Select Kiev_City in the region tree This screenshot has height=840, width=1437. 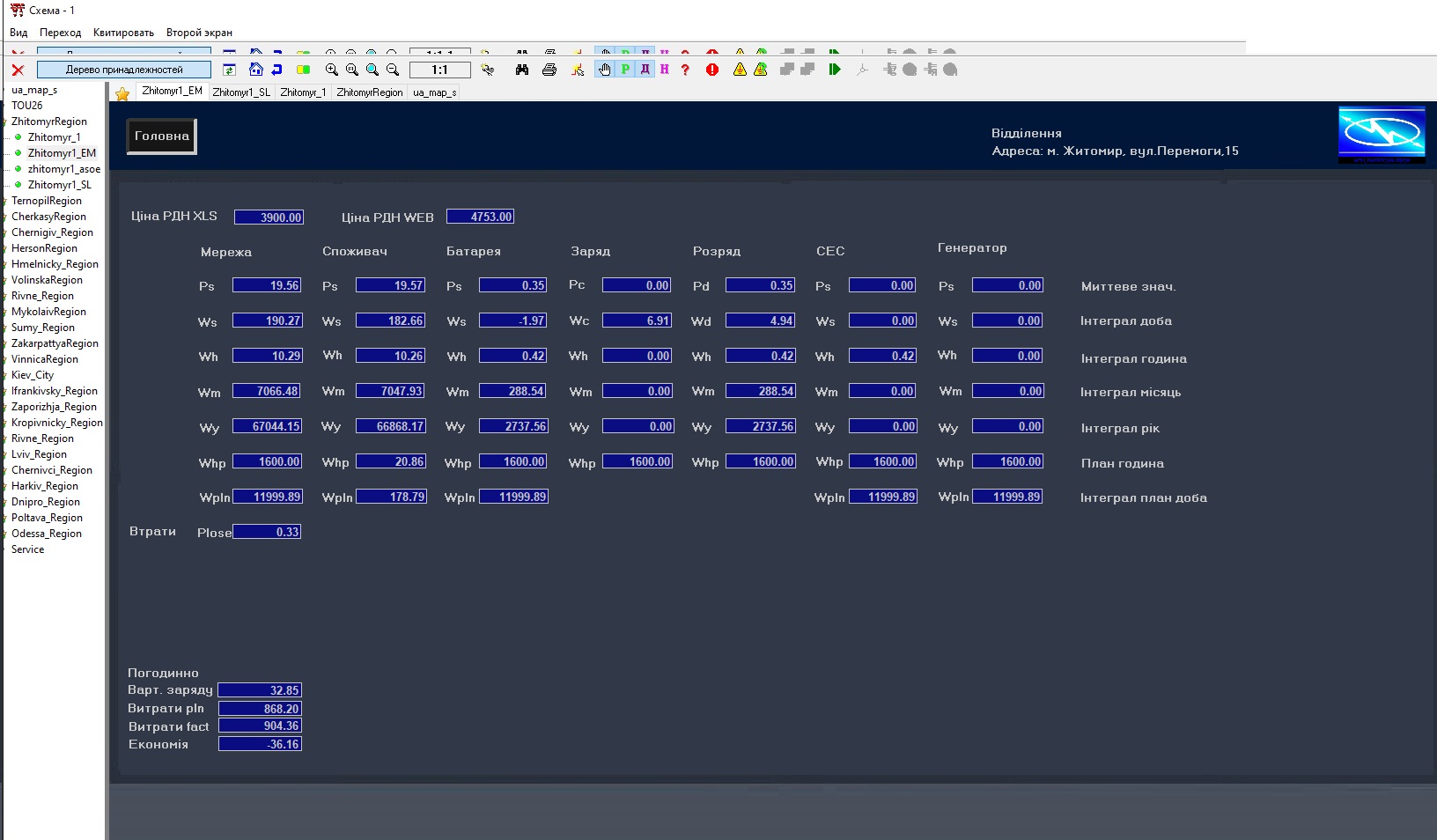point(33,375)
